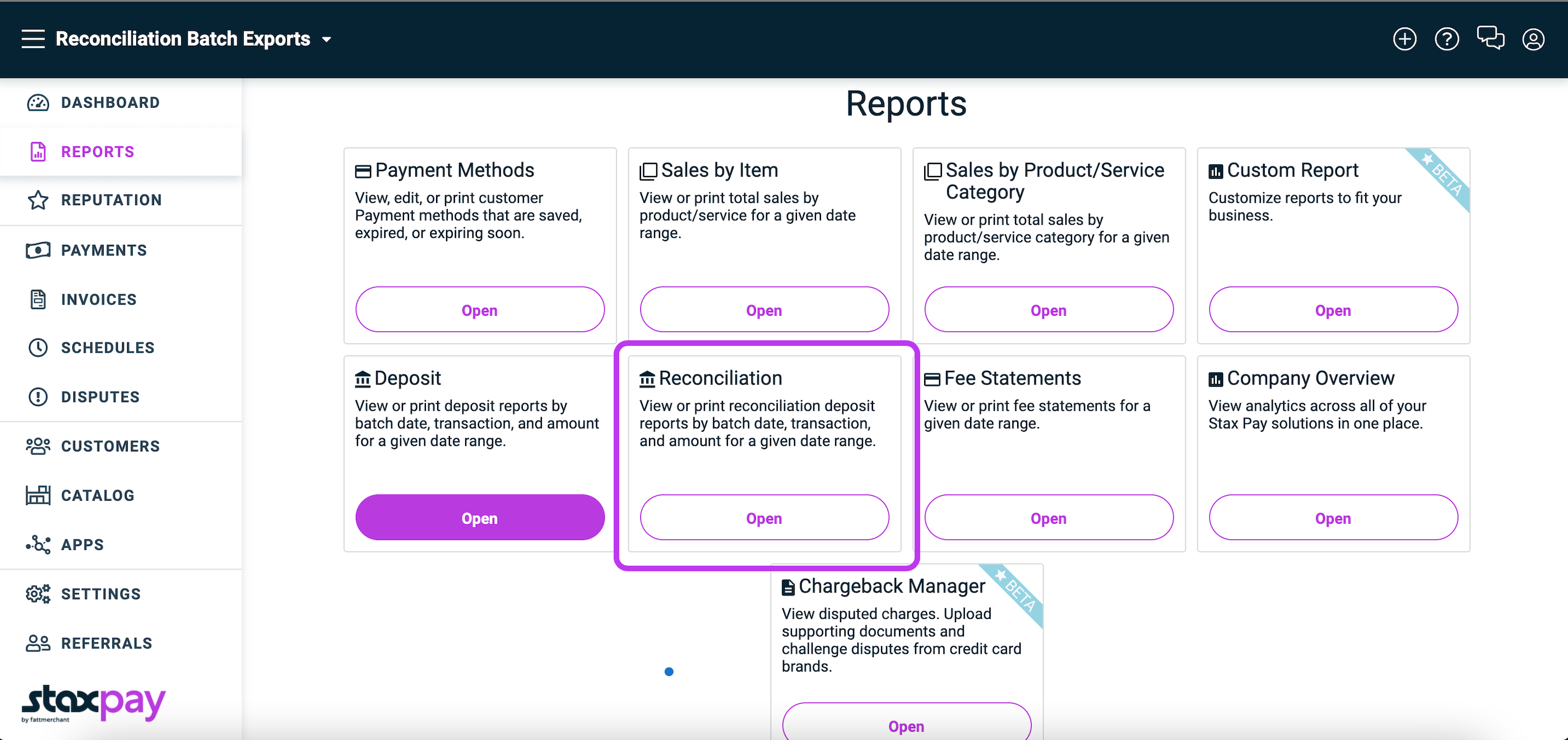This screenshot has width=1568, height=740.
Task: Click the Apps nodes icon
Action: point(38,544)
